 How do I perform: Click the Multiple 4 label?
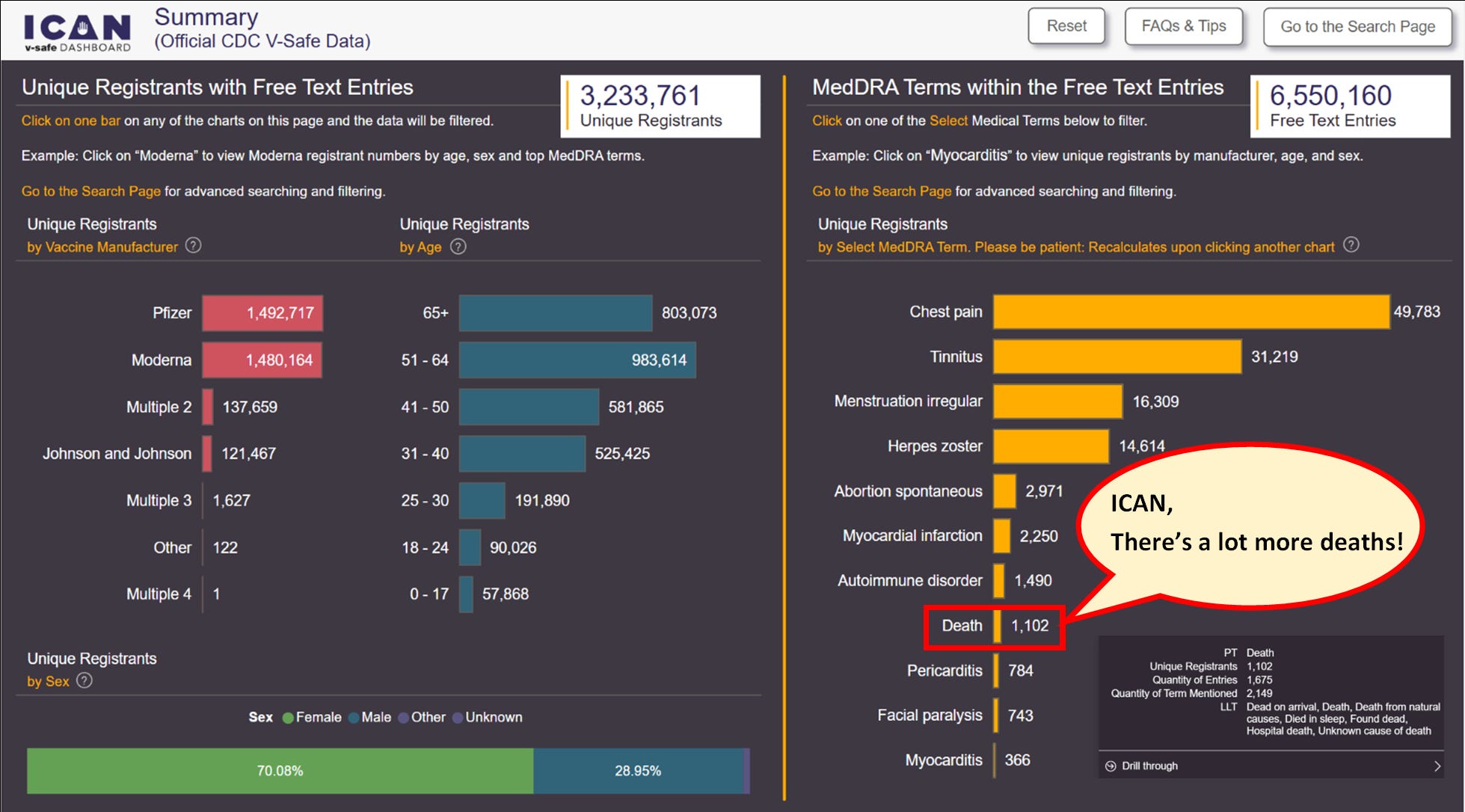pos(159,594)
